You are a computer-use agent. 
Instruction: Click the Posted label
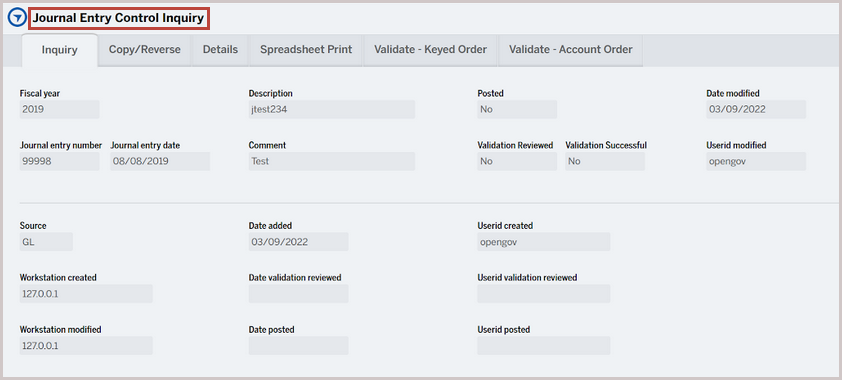click(490, 93)
